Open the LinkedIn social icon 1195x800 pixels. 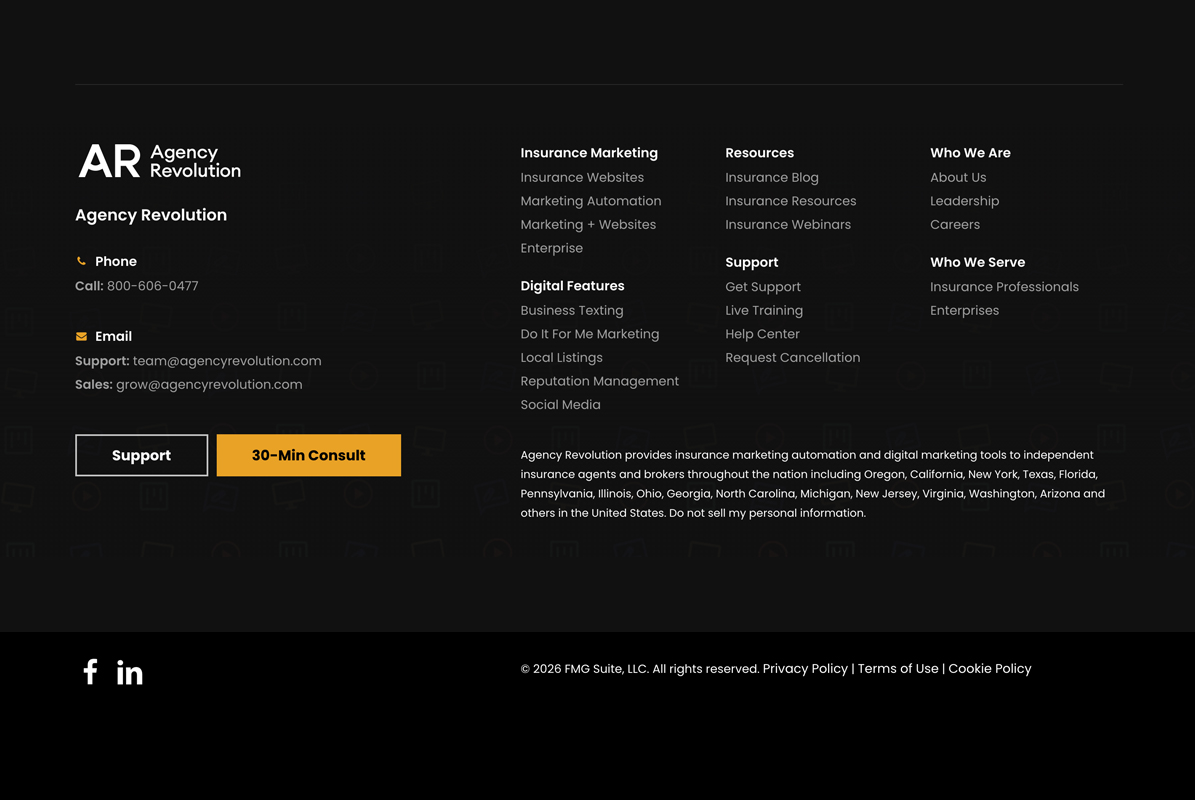coord(130,672)
